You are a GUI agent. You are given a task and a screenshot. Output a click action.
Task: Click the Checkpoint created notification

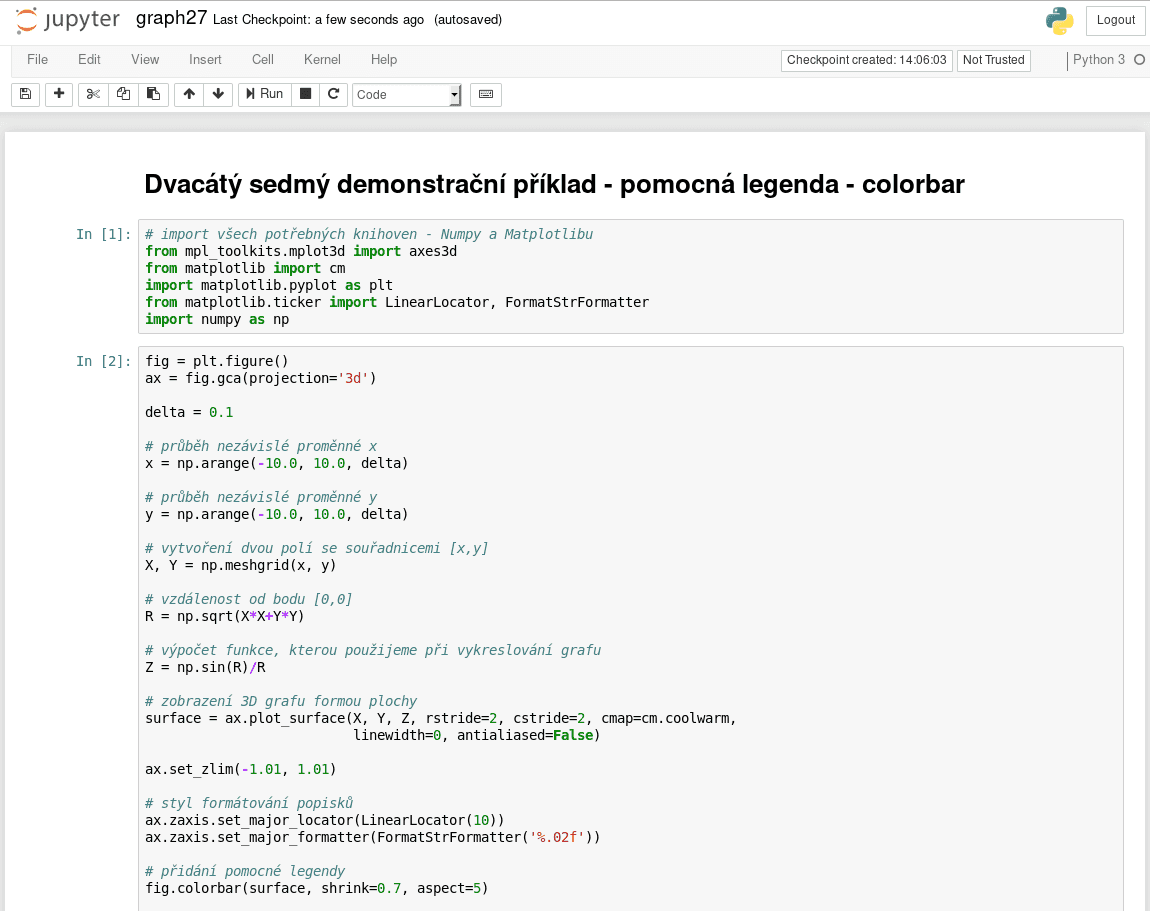tap(867, 60)
